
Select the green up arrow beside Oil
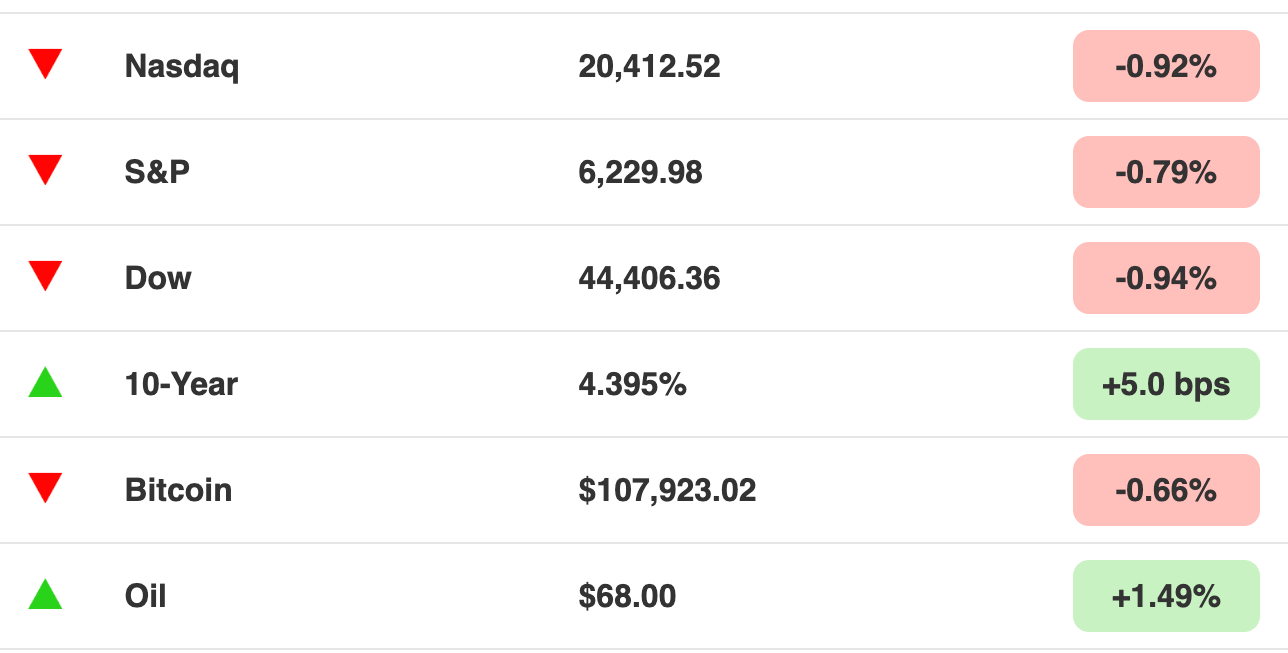[45, 594]
